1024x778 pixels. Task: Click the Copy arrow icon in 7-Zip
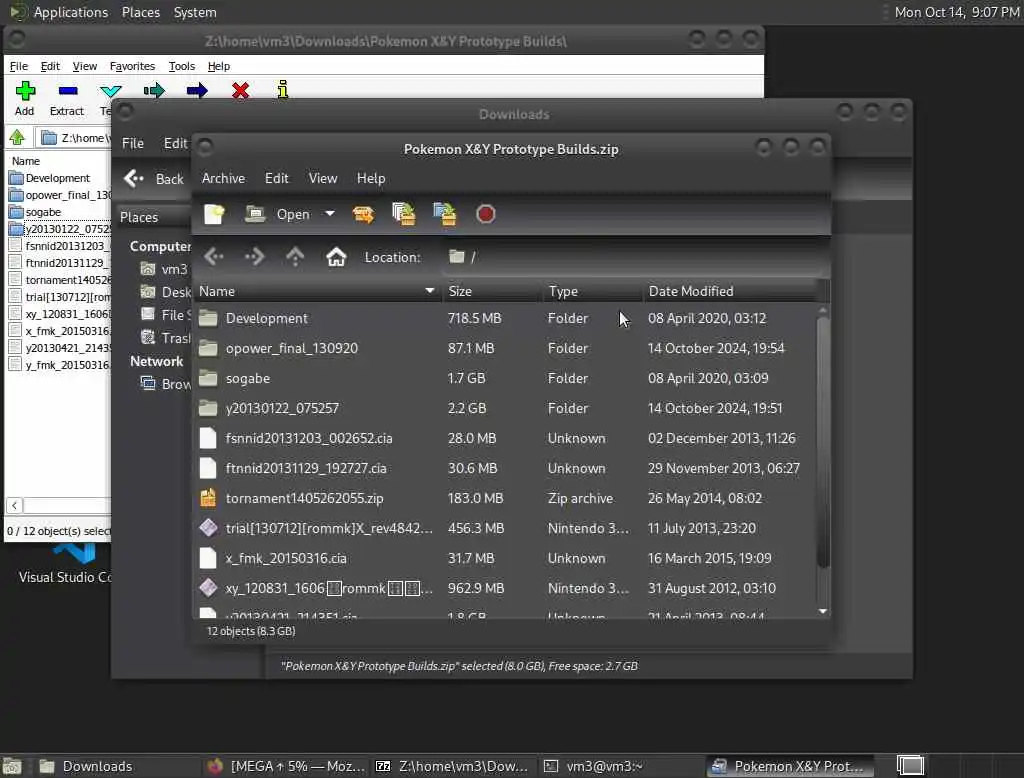pos(154,90)
